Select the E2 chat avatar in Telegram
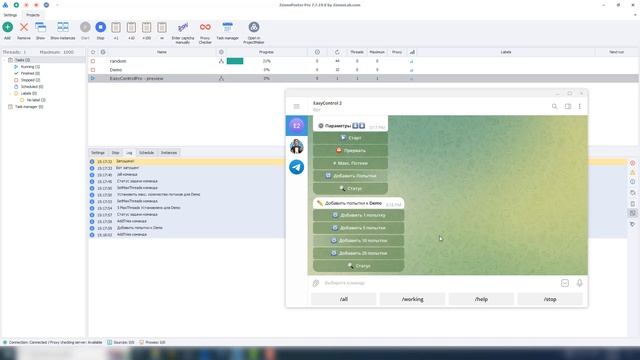 click(x=297, y=126)
